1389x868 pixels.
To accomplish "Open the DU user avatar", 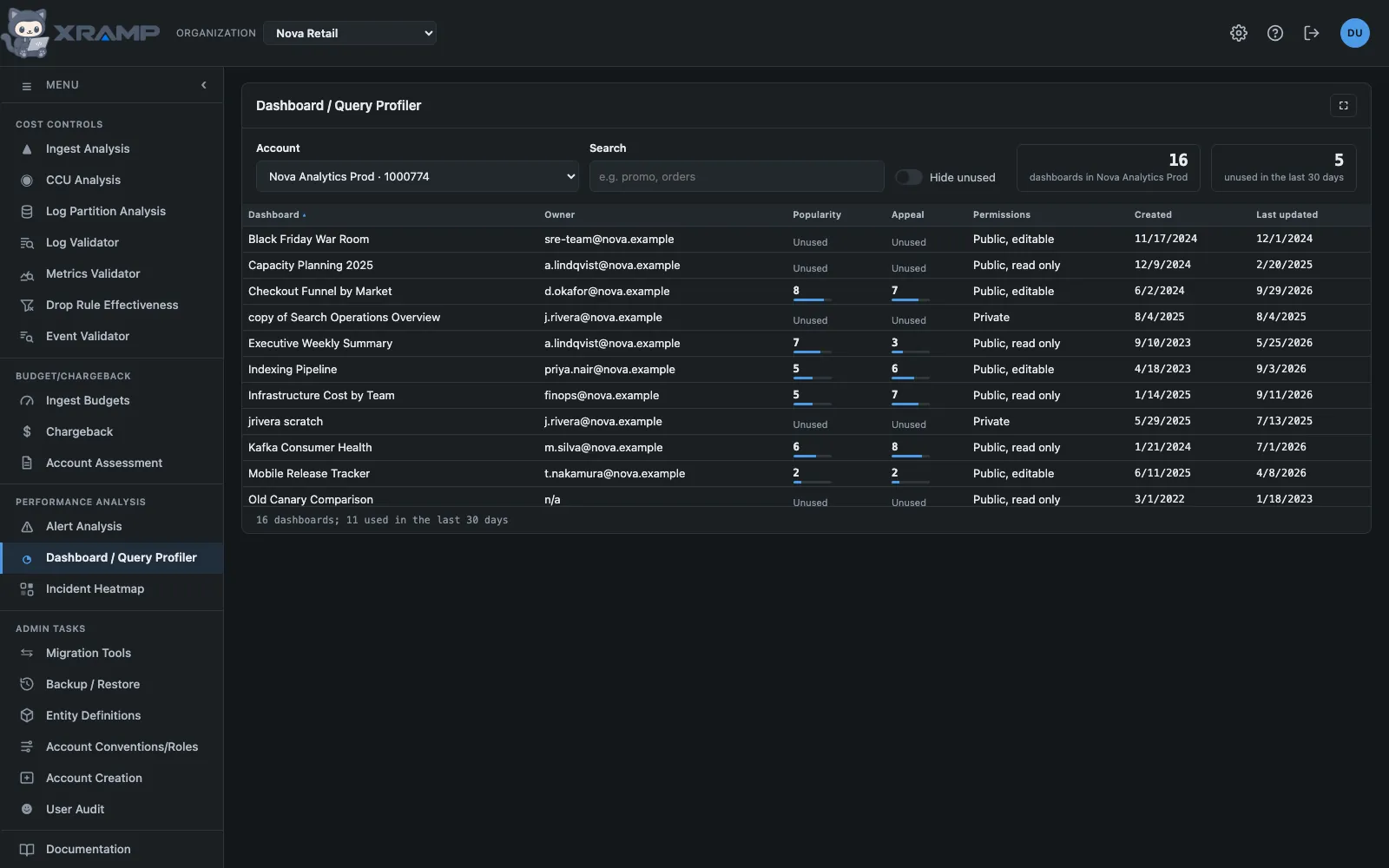I will pos(1355,33).
